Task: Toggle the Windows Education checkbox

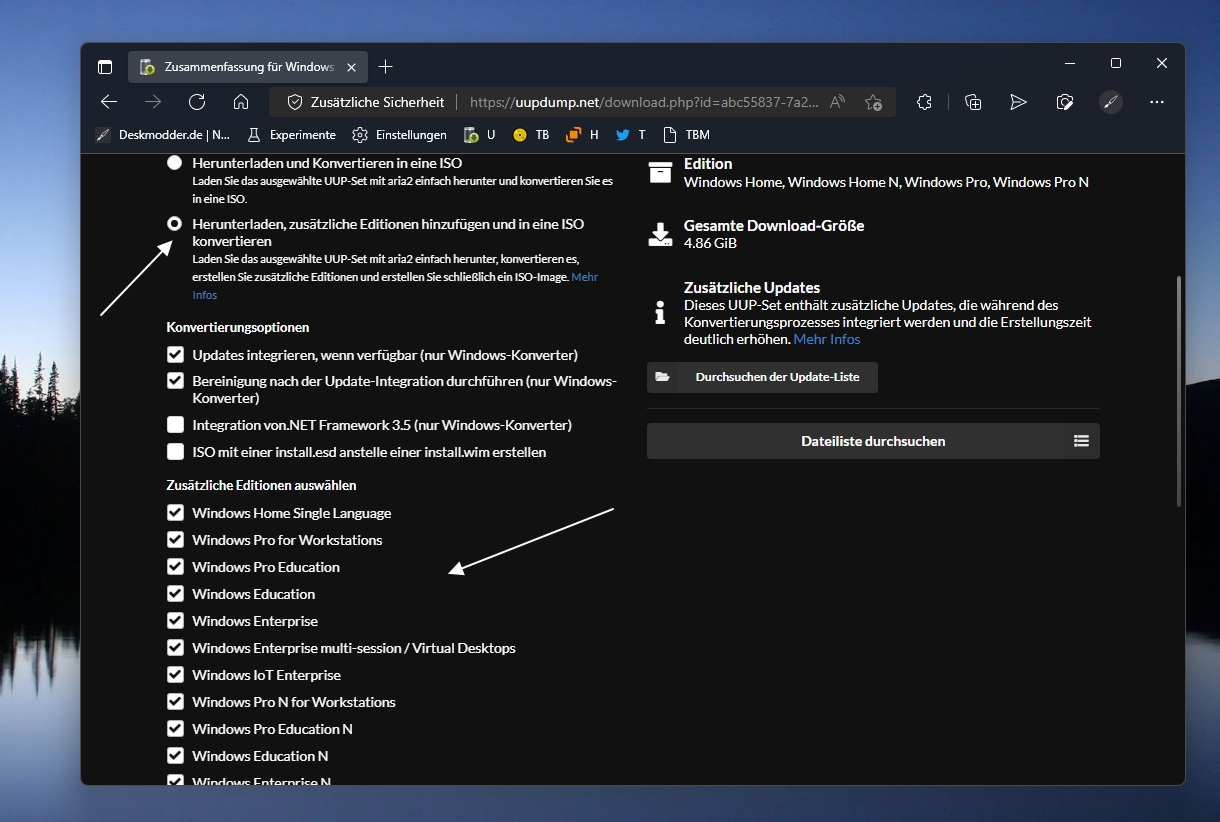Action: [x=176, y=594]
